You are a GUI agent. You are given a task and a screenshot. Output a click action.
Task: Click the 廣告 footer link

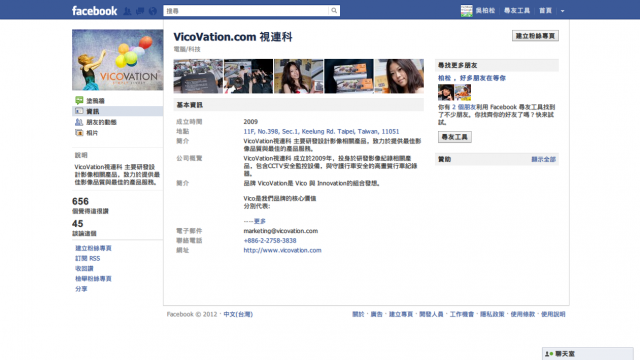376,314
